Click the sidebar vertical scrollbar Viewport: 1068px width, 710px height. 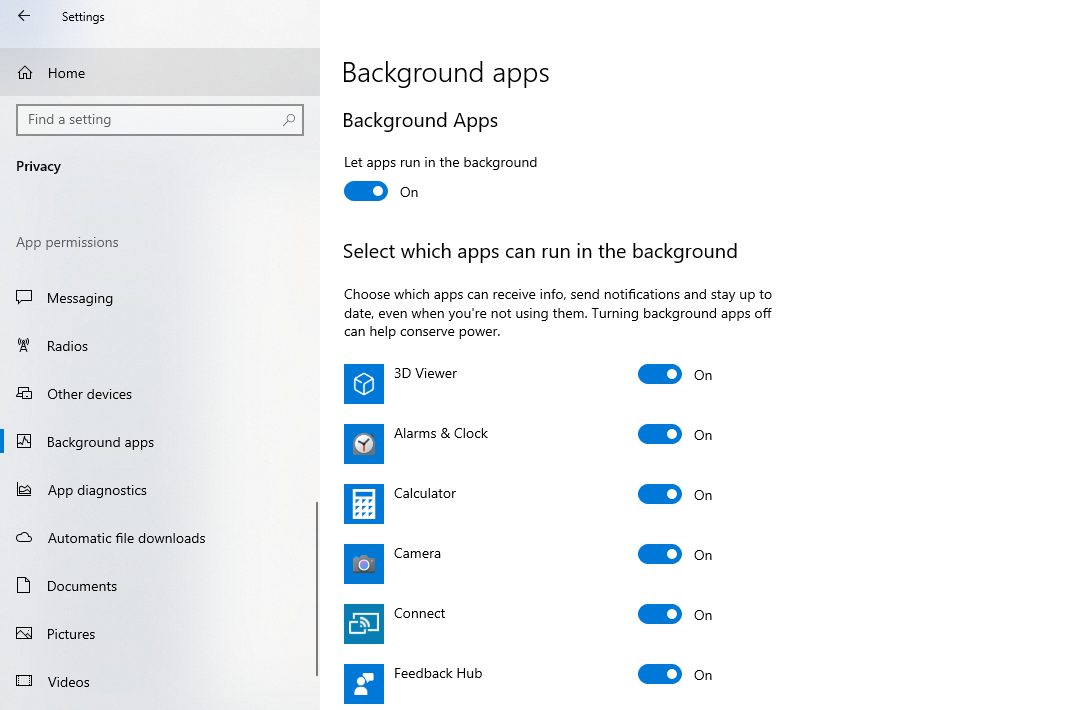pos(317,589)
